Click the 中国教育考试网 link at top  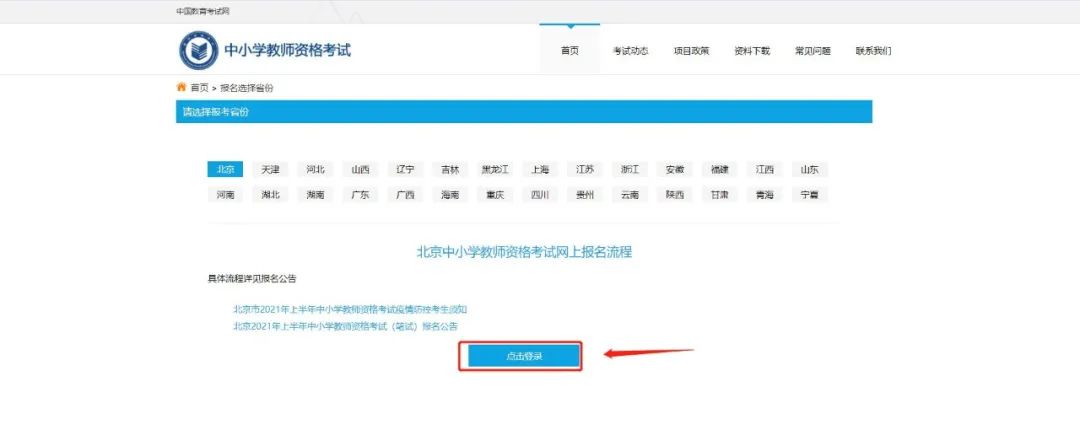click(x=203, y=11)
